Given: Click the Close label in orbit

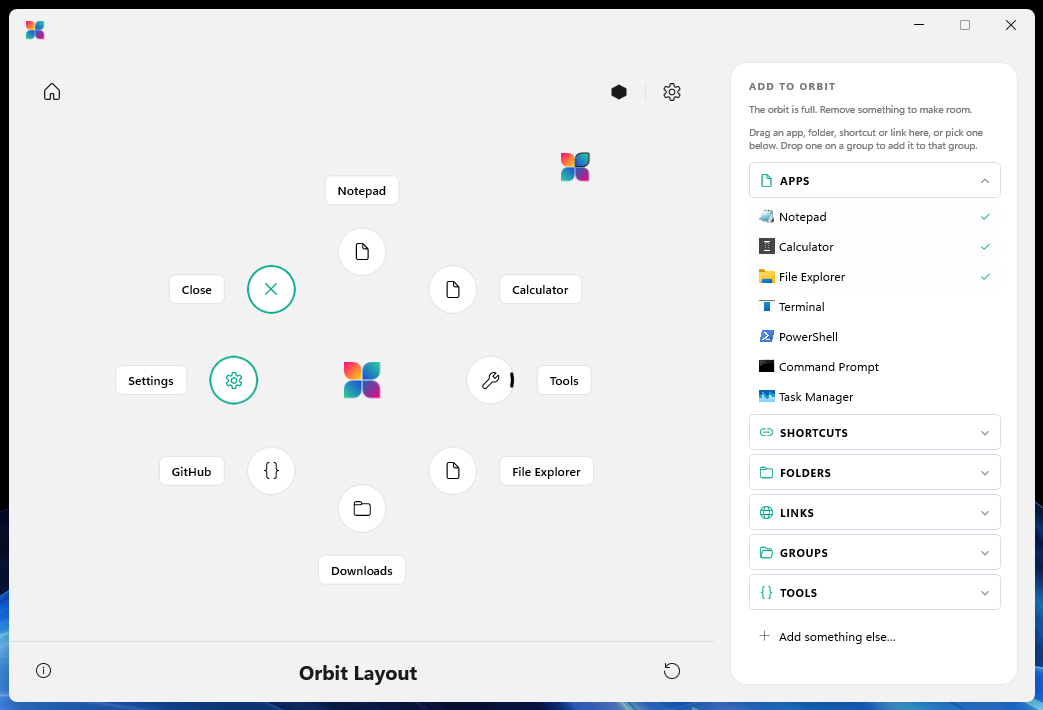Looking at the screenshot, I should [x=197, y=289].
